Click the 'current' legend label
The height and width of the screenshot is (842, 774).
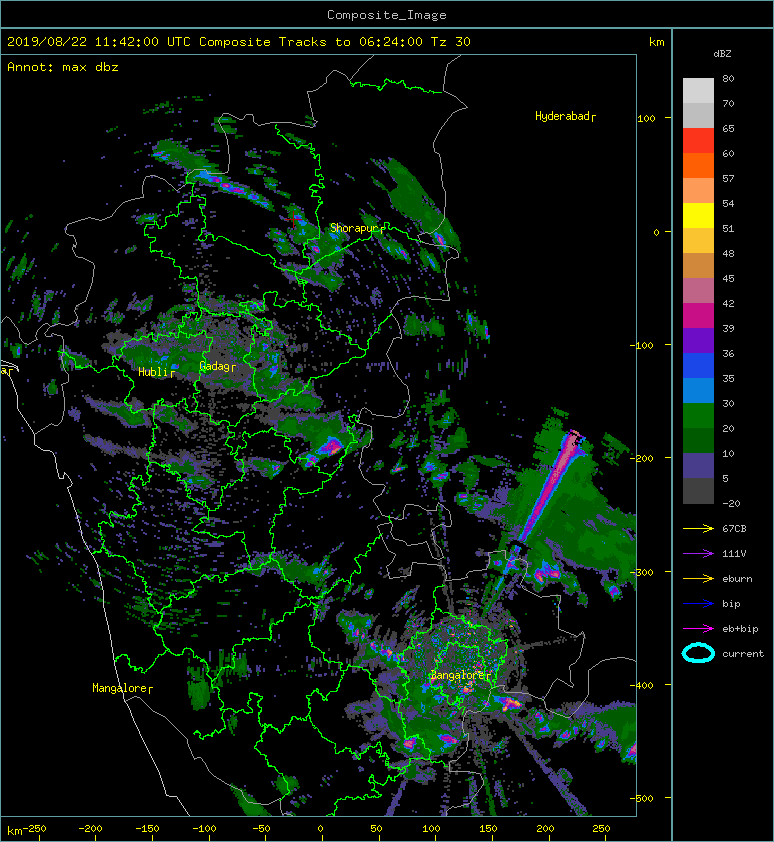(743, 654)
